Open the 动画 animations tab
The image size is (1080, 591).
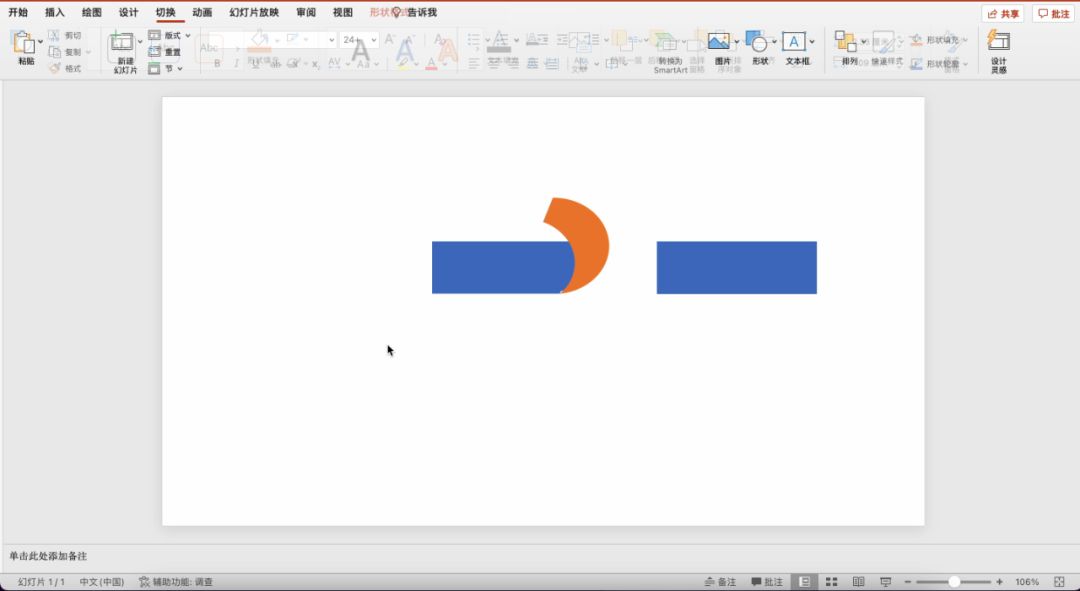coord(202,12)
